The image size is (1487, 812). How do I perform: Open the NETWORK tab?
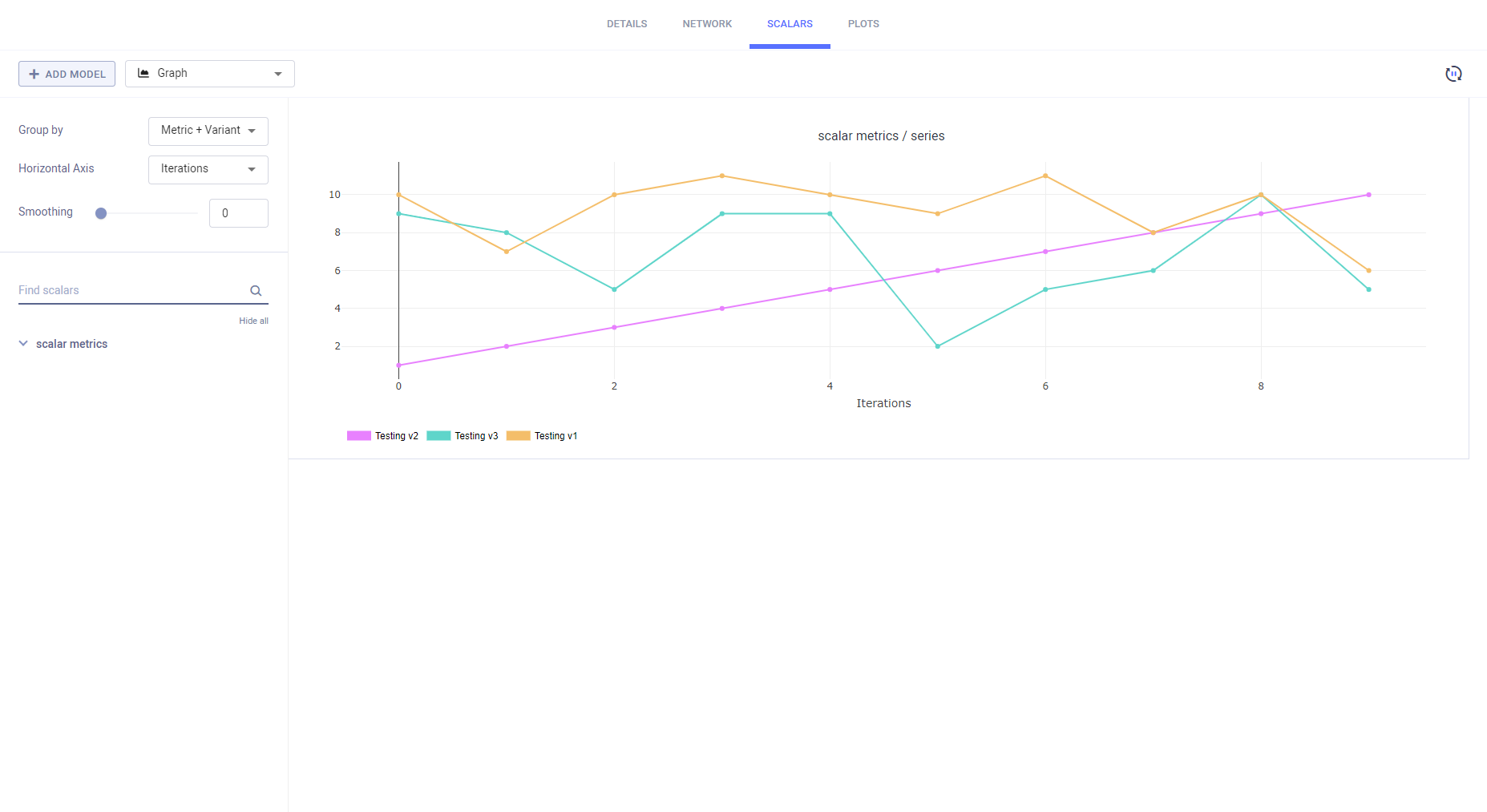[x=707, y=23]
